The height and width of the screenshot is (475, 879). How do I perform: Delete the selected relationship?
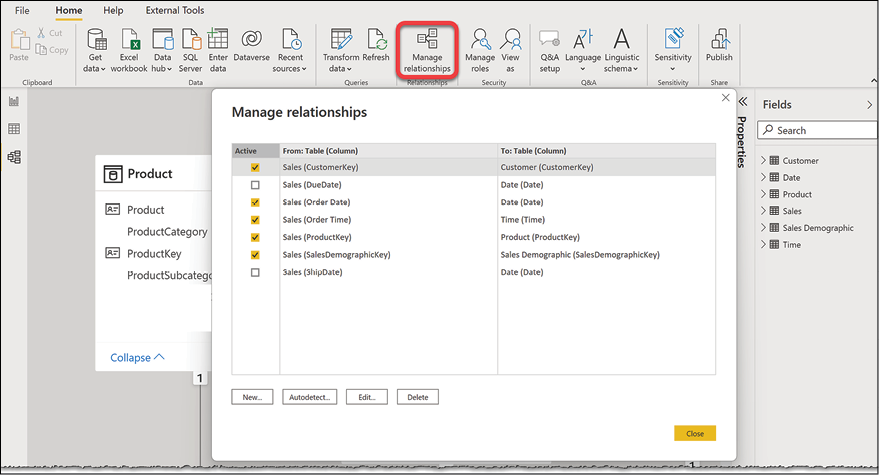pos(418,397)
